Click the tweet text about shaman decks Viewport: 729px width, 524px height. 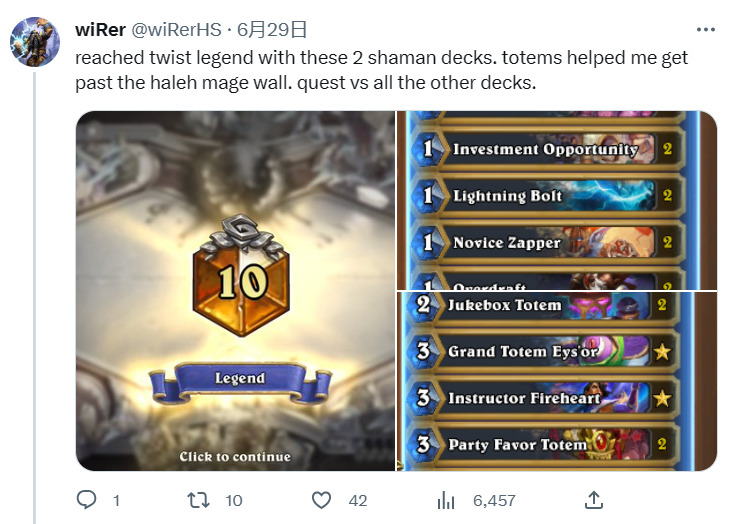(x=381, y=70)
